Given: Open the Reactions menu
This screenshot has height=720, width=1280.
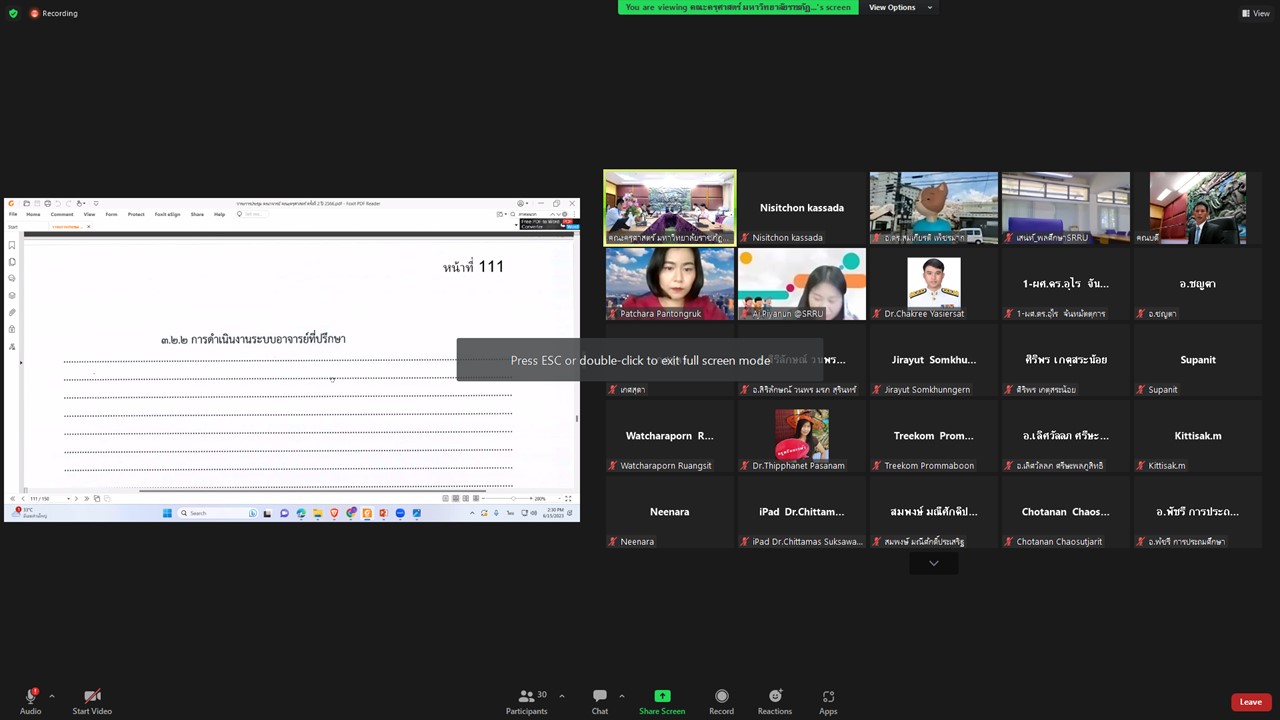Looking at the screenshot, I should [x=774, y=697].
